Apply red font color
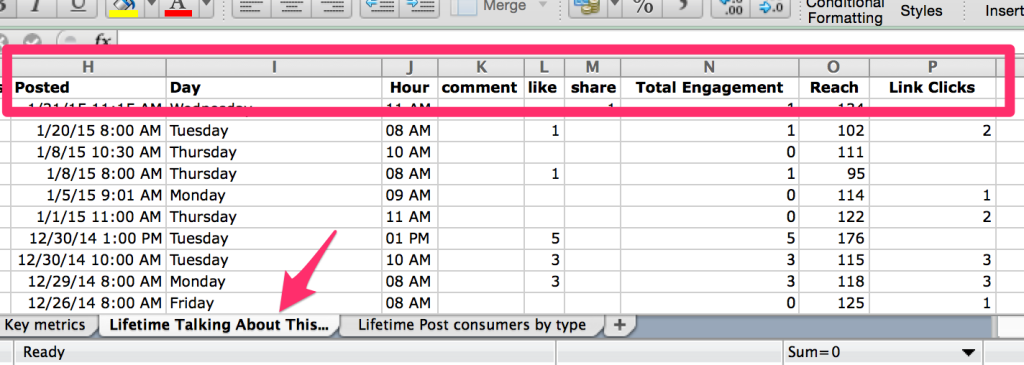This screenshot has height=365, width=1024. tap(179, 8)
